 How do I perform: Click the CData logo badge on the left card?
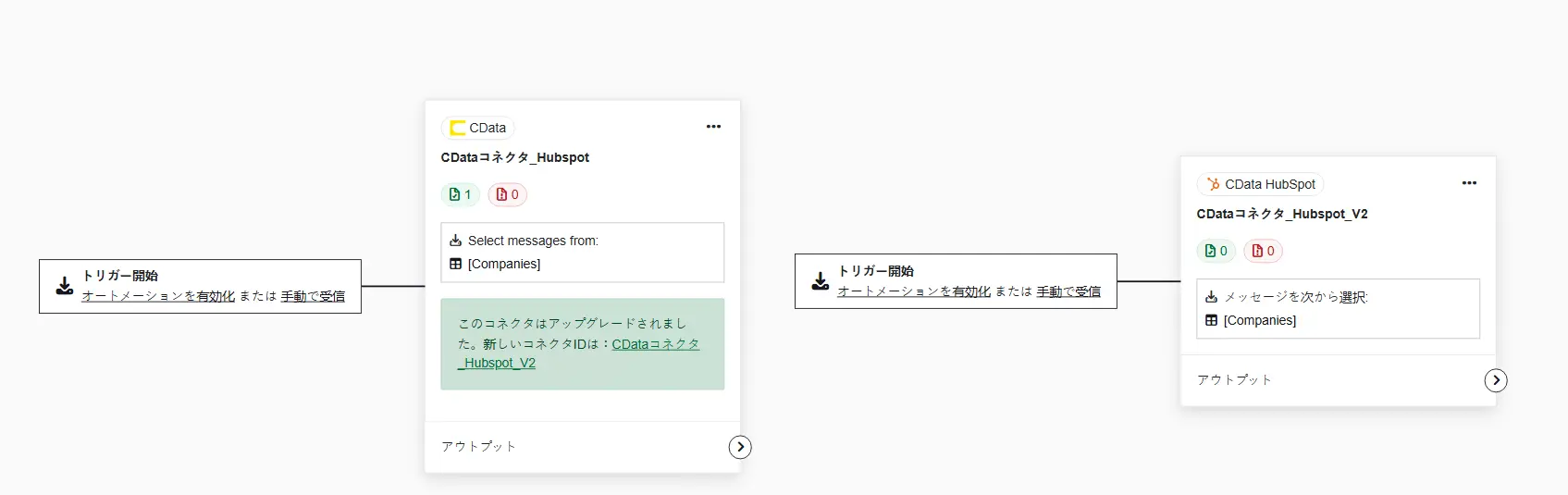pos(478,128)
